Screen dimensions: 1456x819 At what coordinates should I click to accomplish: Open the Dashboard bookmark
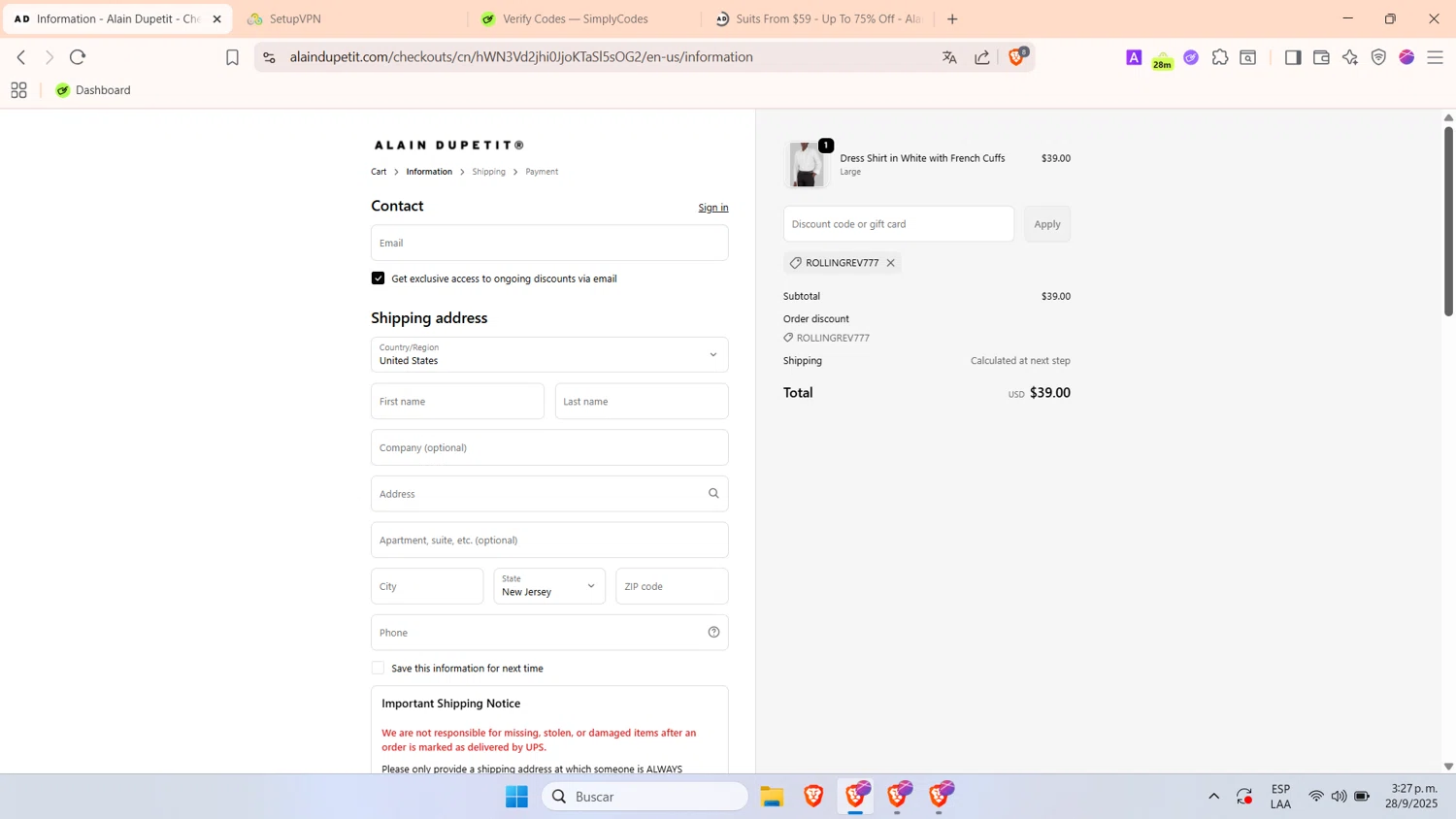point(93,90)
